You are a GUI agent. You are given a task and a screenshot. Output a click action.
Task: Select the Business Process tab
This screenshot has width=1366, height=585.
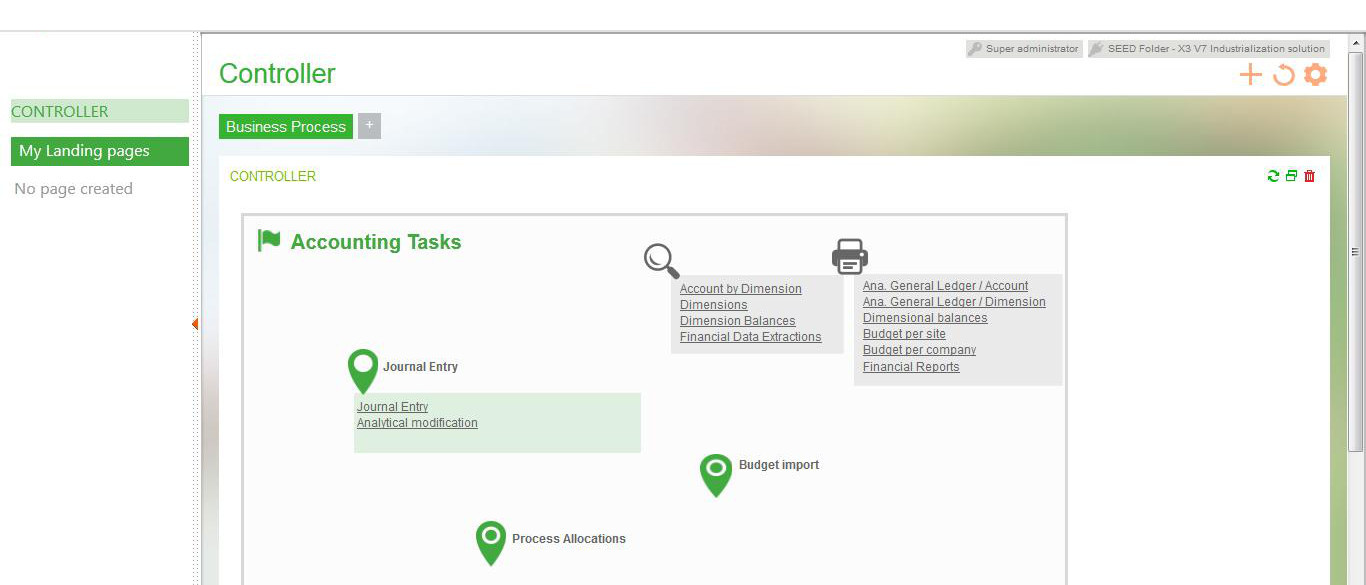point(286,127)
